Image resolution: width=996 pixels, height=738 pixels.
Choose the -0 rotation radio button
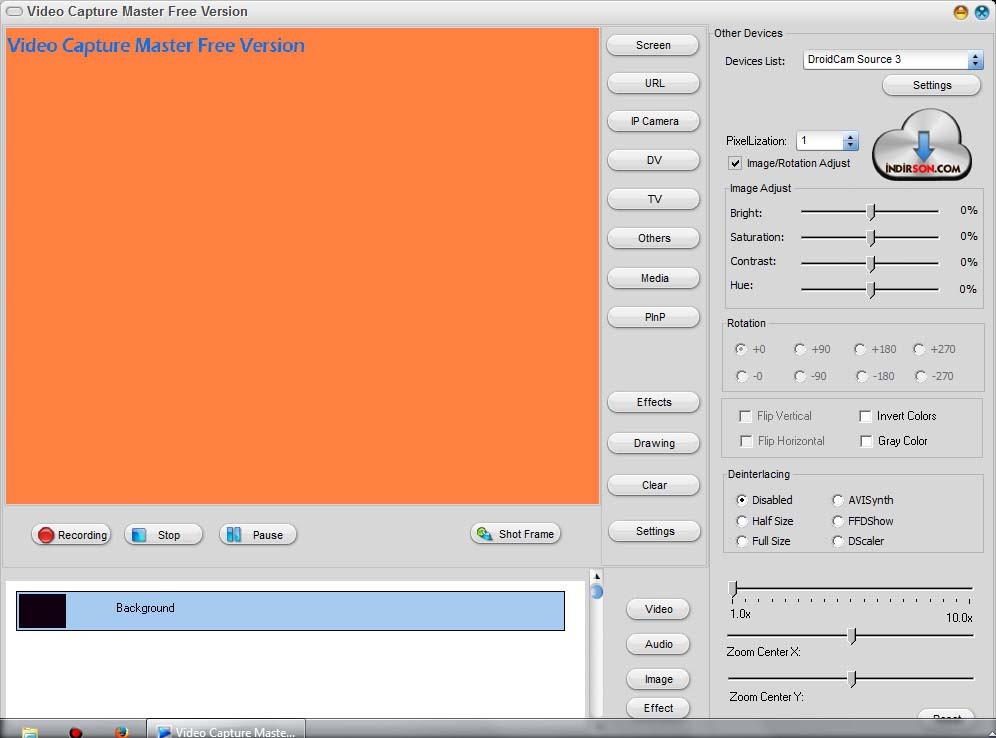click(741, 376)
